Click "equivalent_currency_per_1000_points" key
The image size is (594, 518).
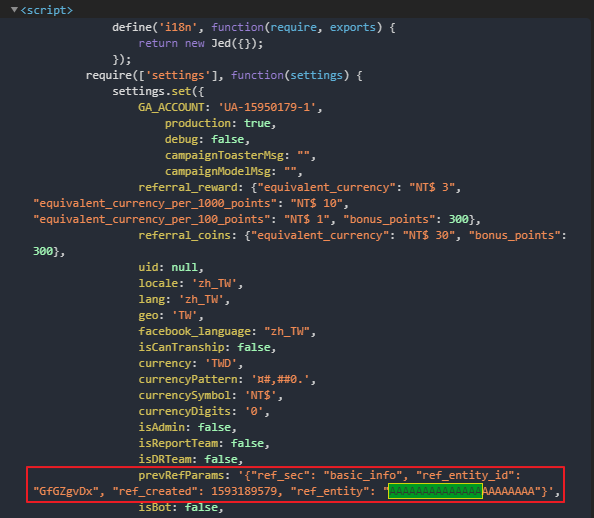tap(155, 203)
